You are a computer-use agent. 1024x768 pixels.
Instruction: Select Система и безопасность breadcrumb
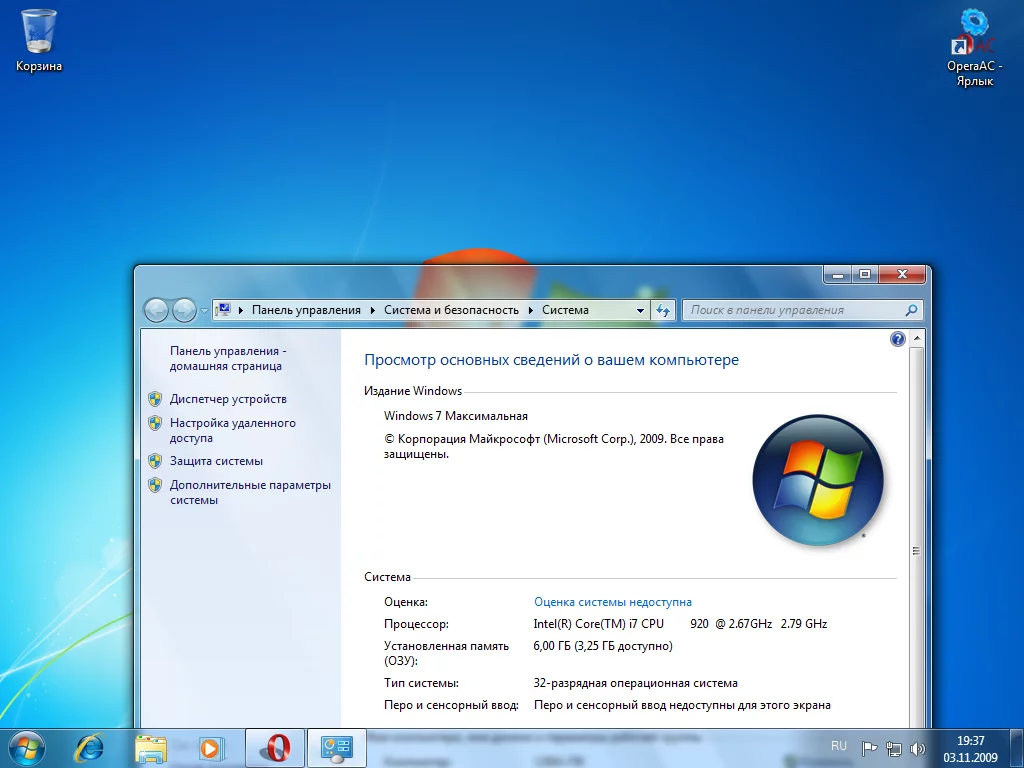tap(451, 310)
